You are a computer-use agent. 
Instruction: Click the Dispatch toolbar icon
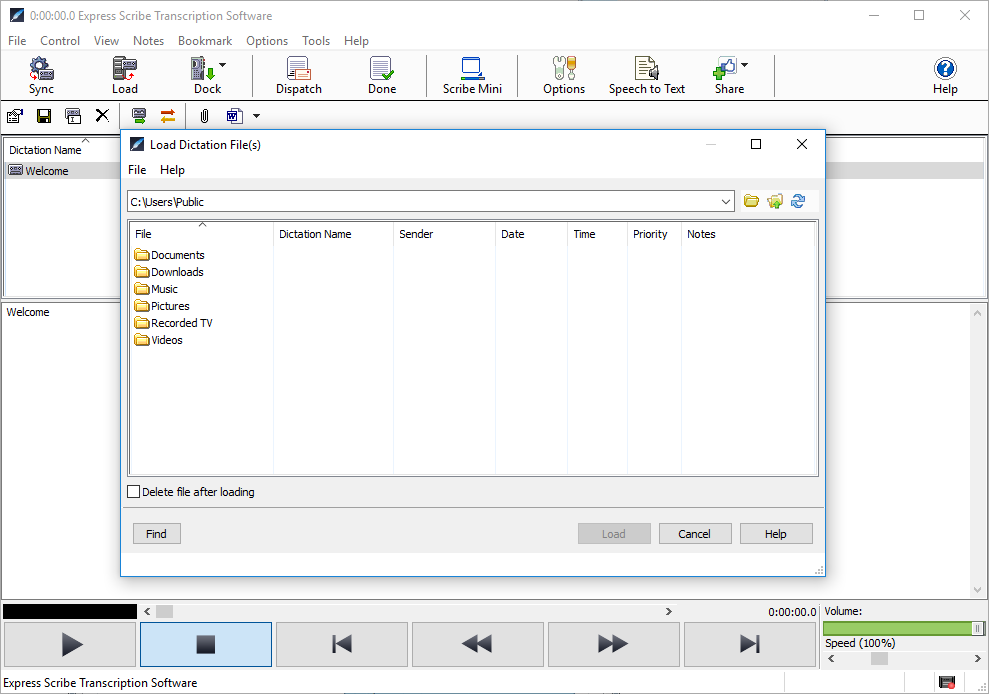point(298,73)
